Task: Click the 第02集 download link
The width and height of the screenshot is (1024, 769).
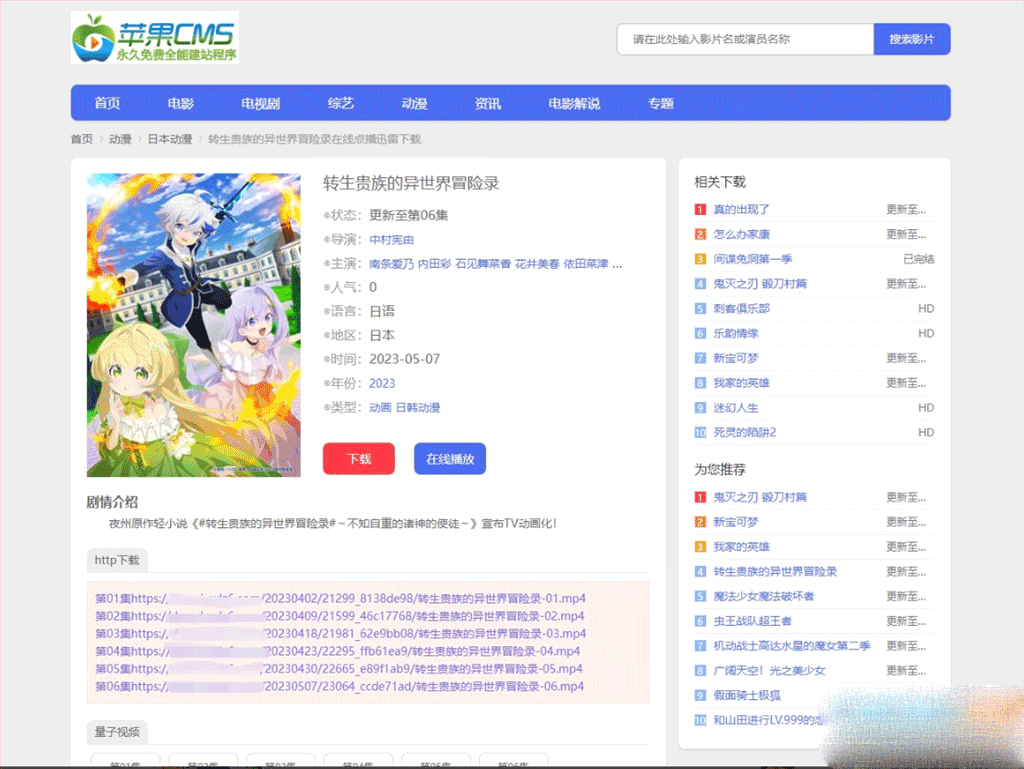Action: 340,616
